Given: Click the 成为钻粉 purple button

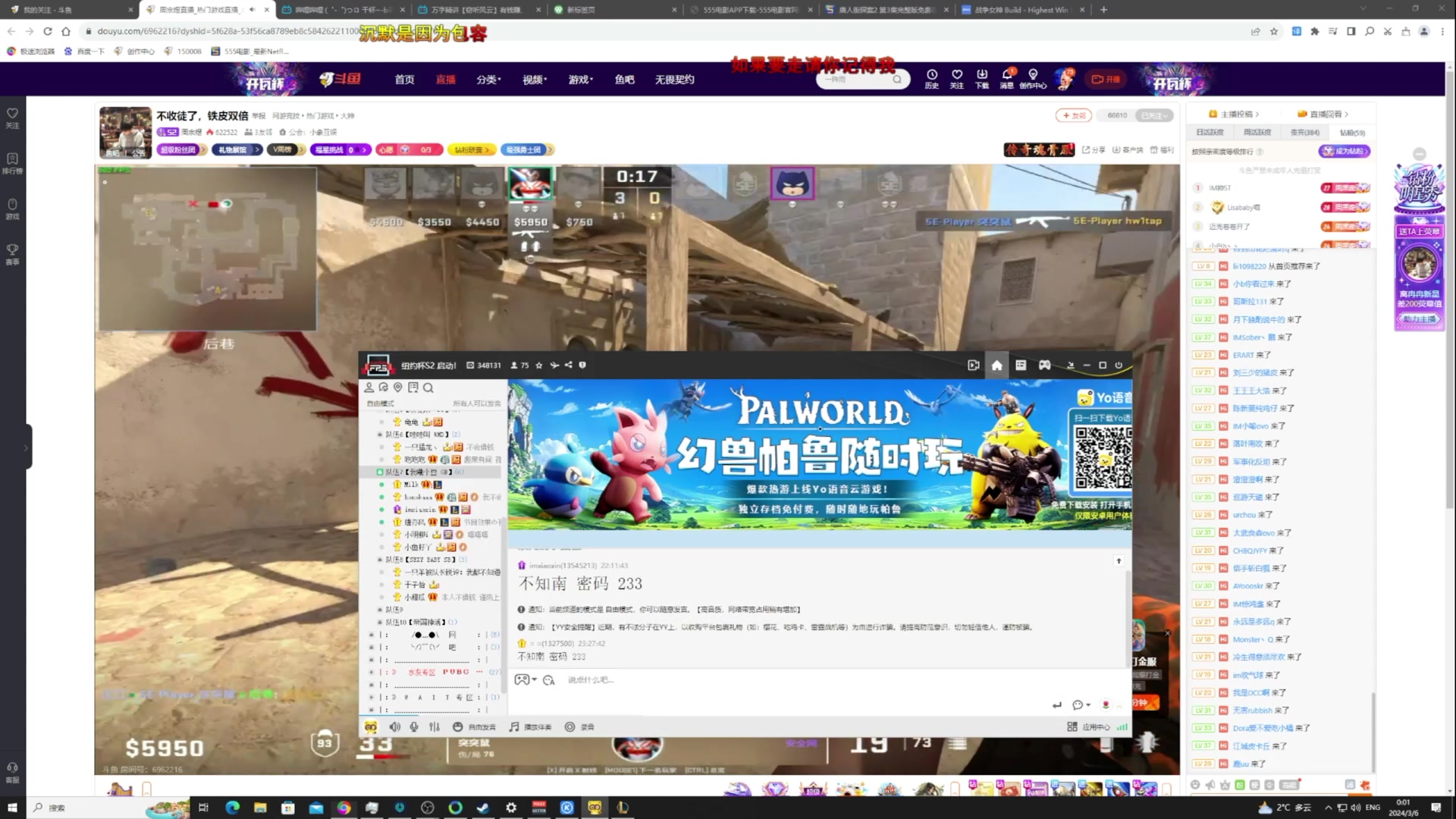Looking at the screenshot, I should pyautogui.click(x=1344, y=151).
